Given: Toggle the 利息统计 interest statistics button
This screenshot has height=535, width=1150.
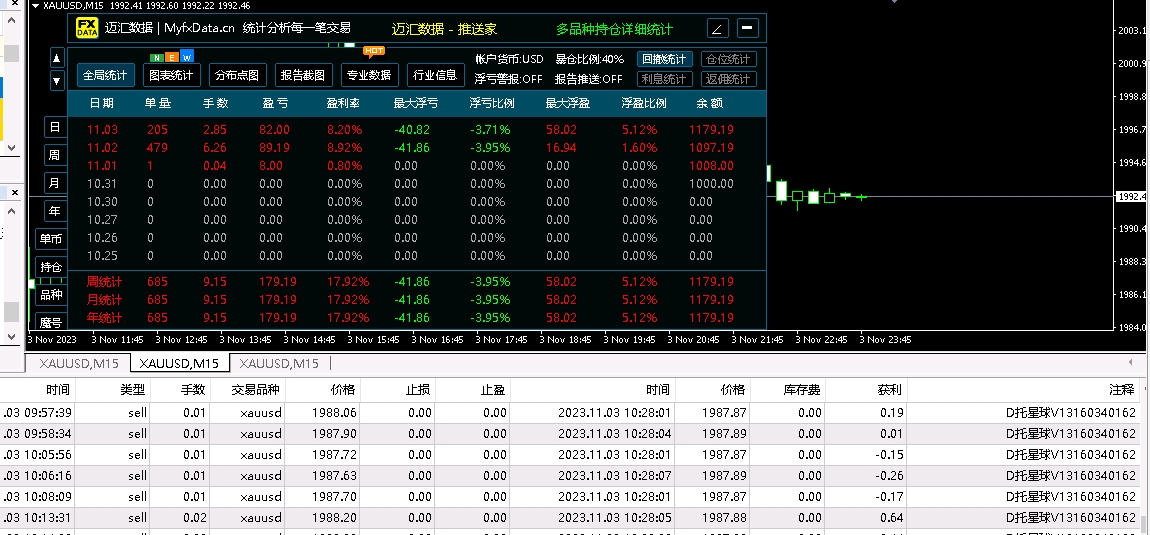Looking at the screenshot, I should [664, 79].
